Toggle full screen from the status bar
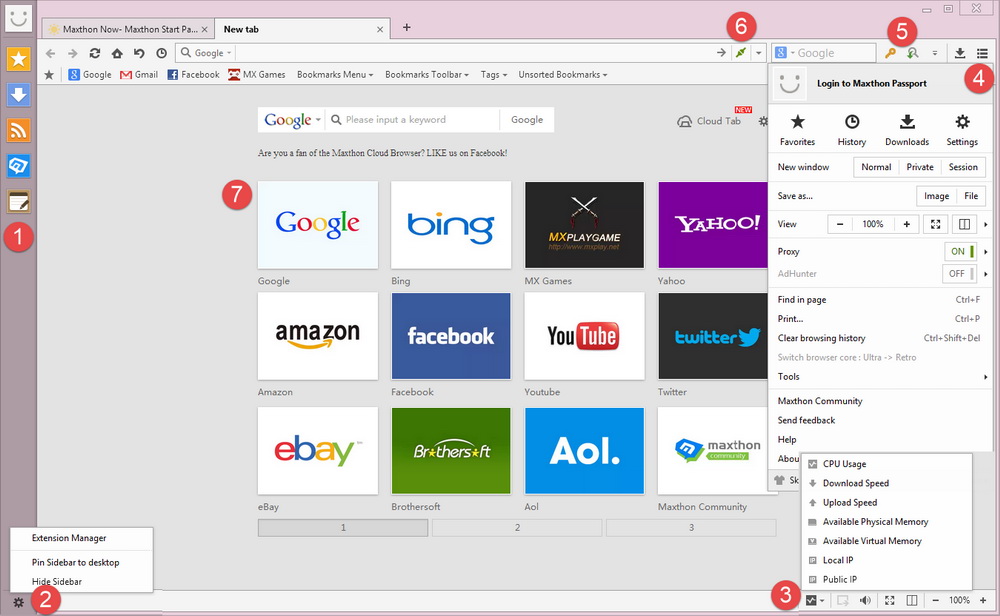The image size is (1000, 616). point(890,600)
